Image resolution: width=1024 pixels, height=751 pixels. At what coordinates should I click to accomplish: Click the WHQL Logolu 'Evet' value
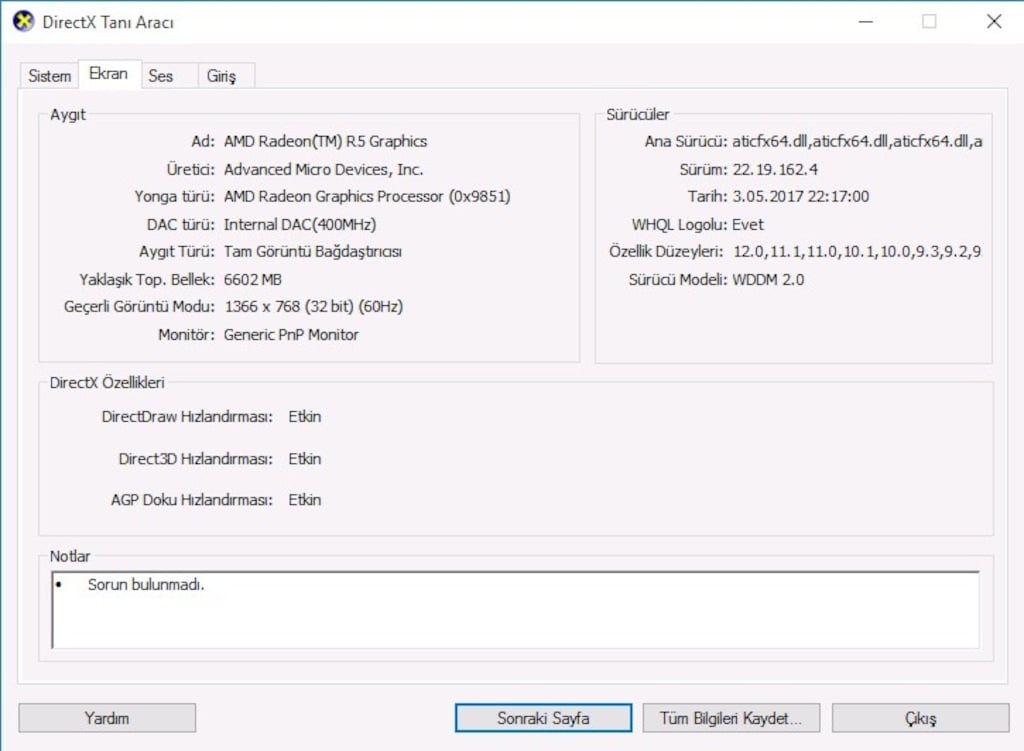pos(748,225)
